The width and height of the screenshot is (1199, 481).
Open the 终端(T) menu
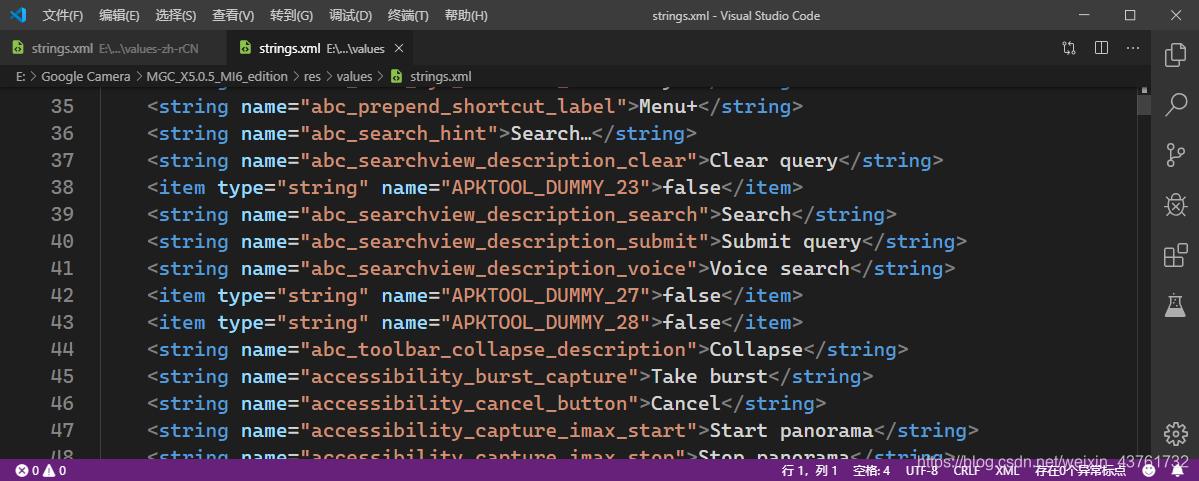point(408,15)
